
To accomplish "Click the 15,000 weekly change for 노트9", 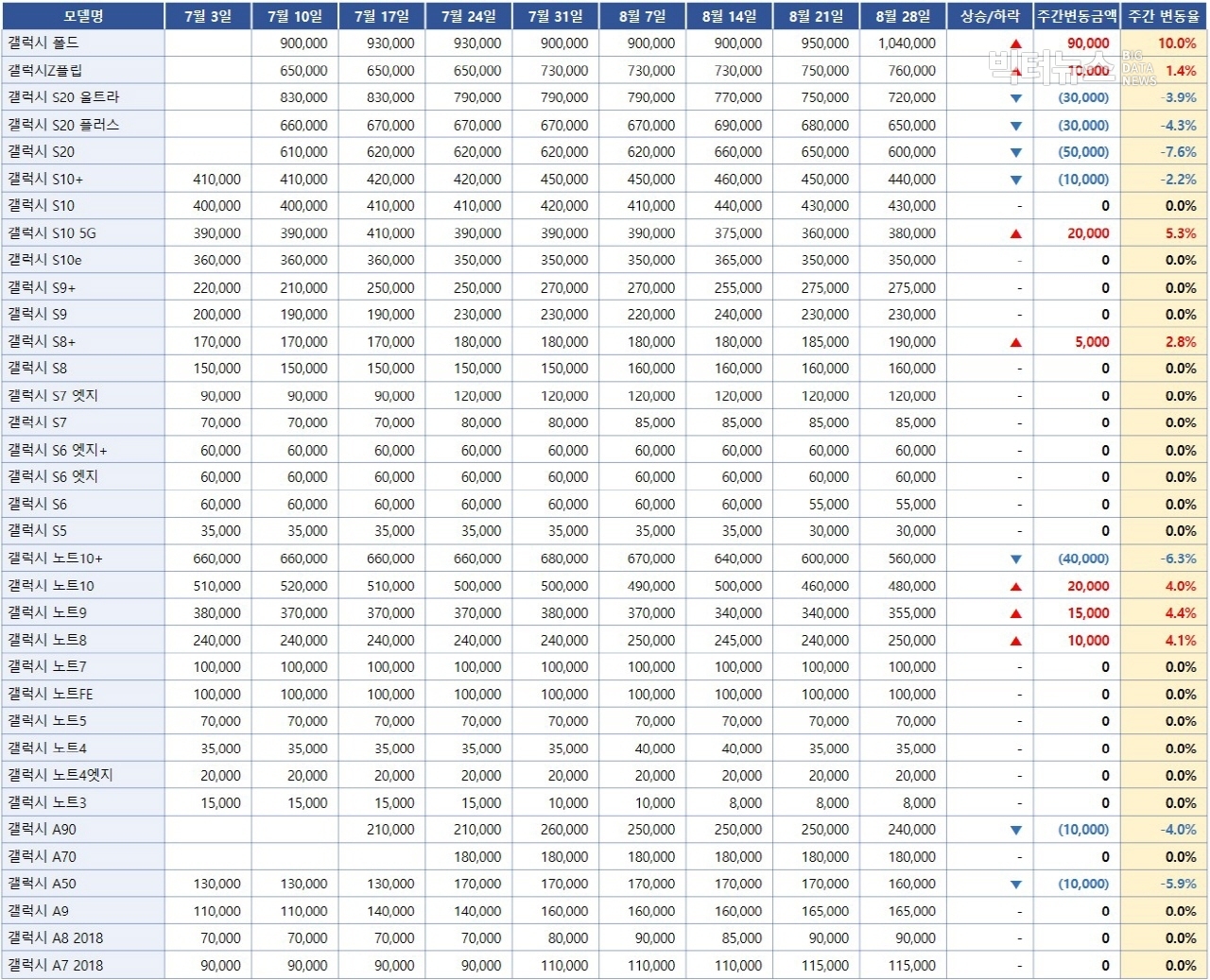I will 1088,613.
